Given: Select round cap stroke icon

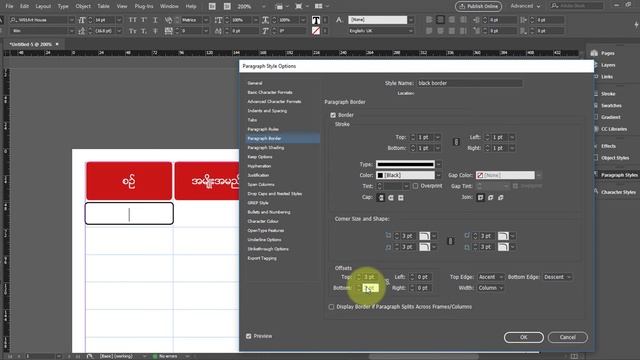Looking at the screenshot, I should (391, 198).
